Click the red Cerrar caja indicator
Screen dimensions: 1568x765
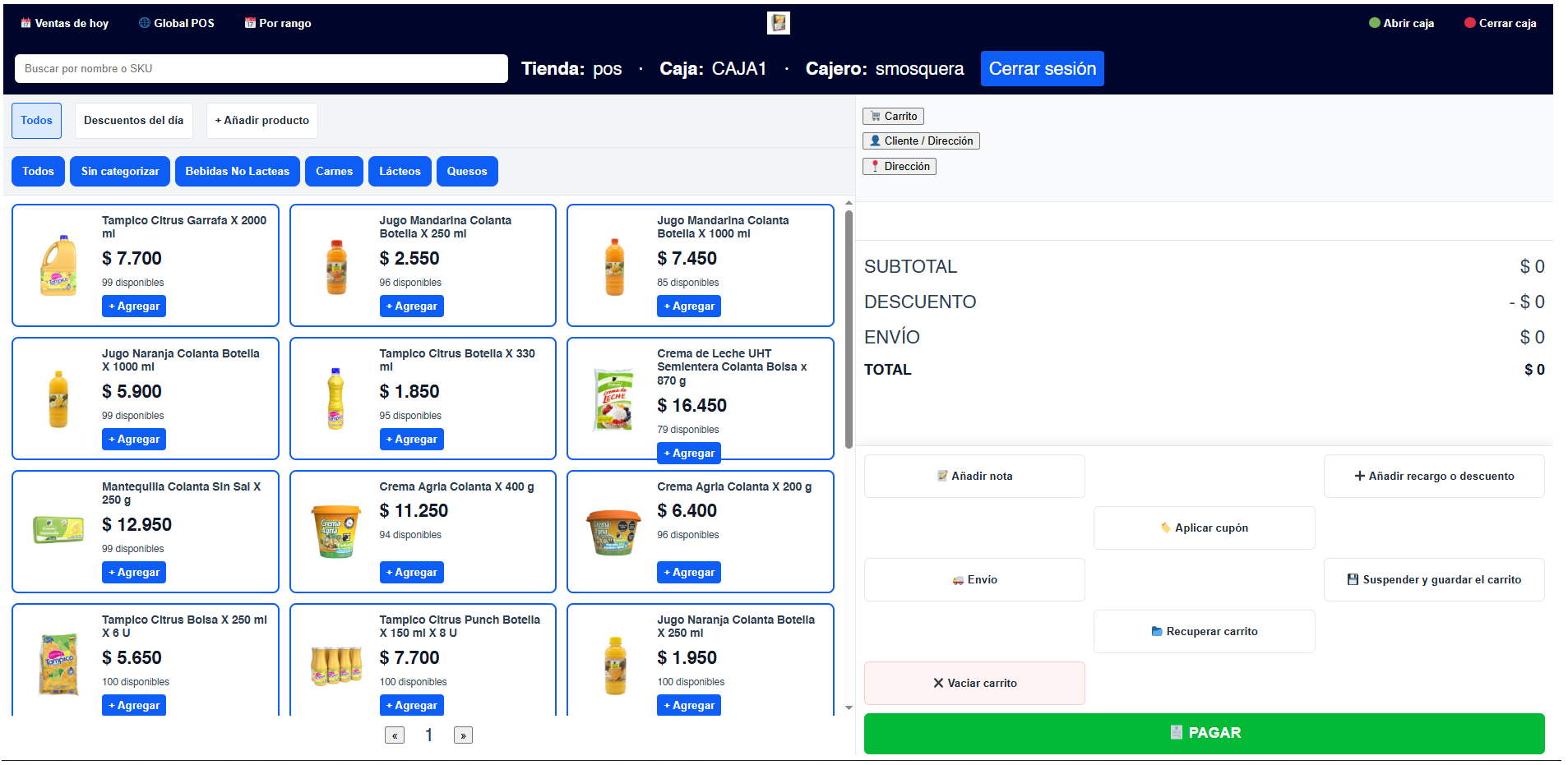(x=1500, y=23)
